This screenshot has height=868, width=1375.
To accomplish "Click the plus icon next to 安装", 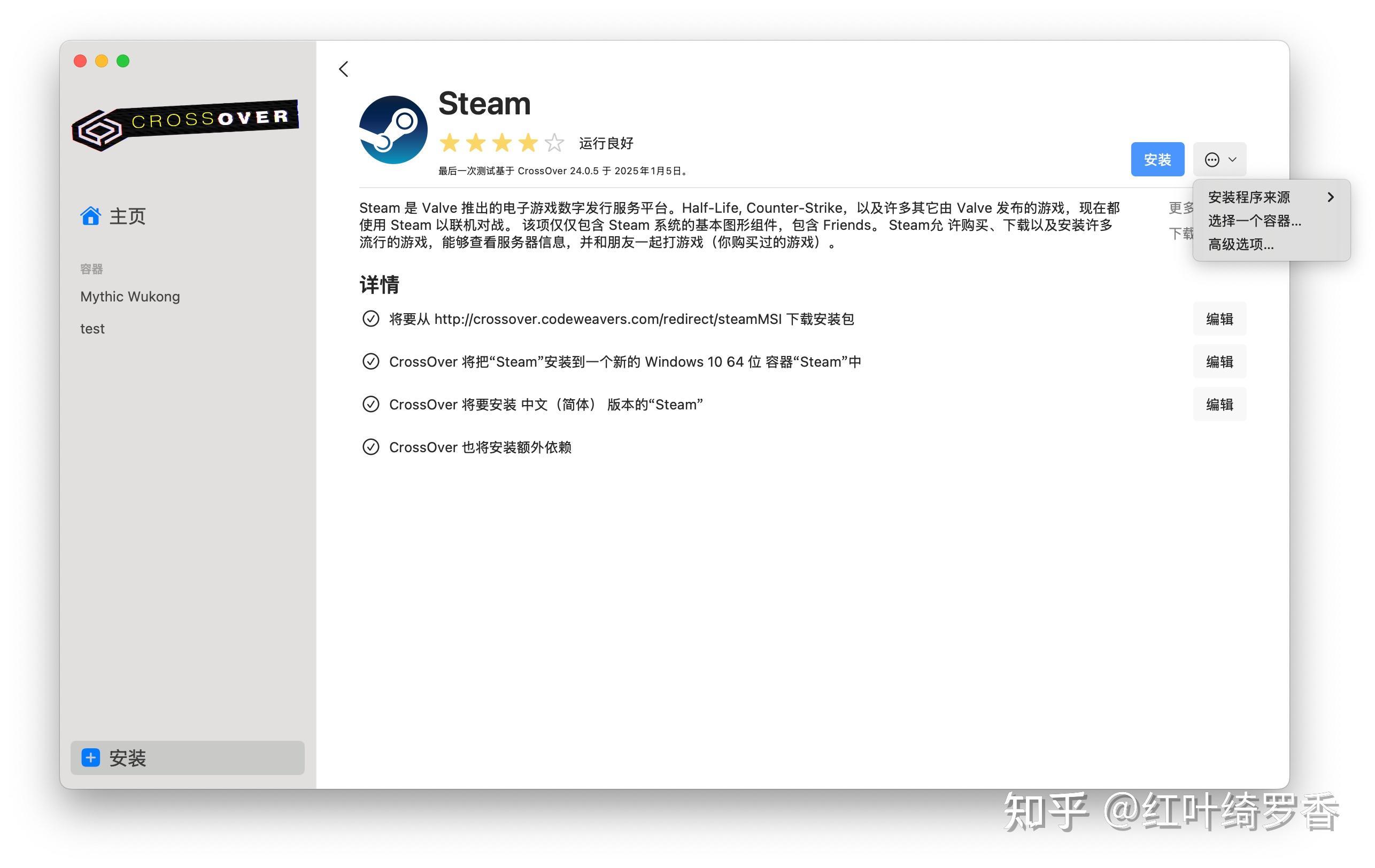I will click(x=90, y=758).
